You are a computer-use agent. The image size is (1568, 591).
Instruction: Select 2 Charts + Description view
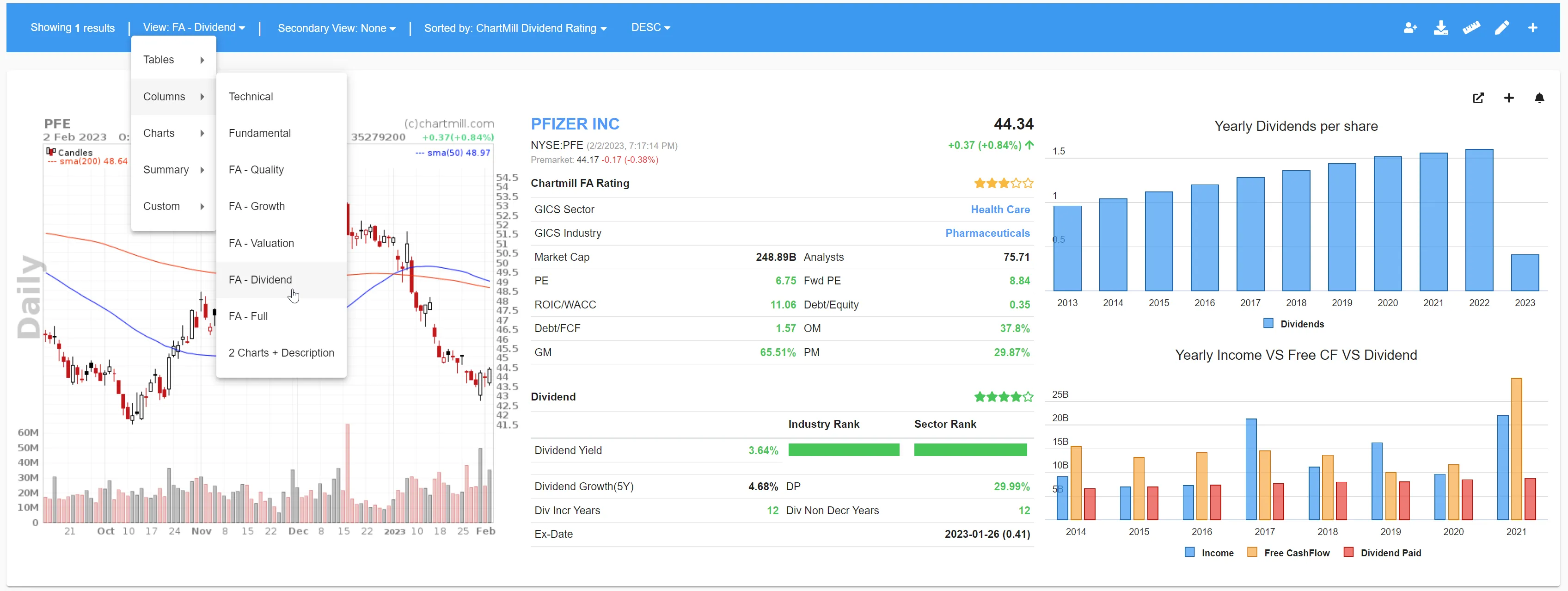point(281,353)
